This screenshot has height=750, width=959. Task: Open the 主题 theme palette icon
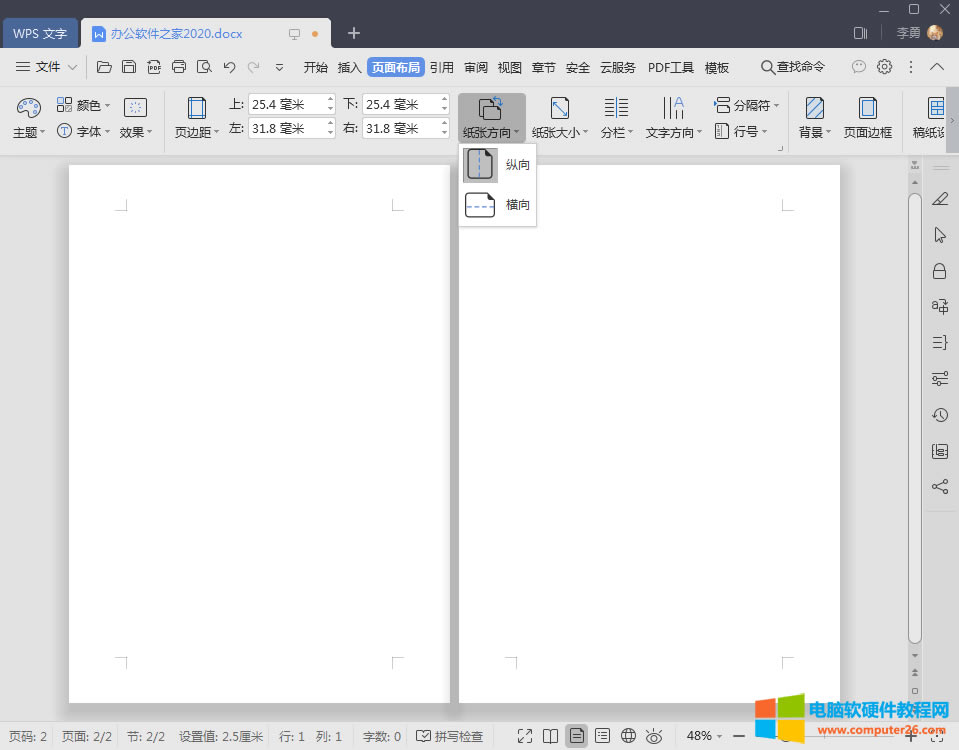click(x=29, y=107)
